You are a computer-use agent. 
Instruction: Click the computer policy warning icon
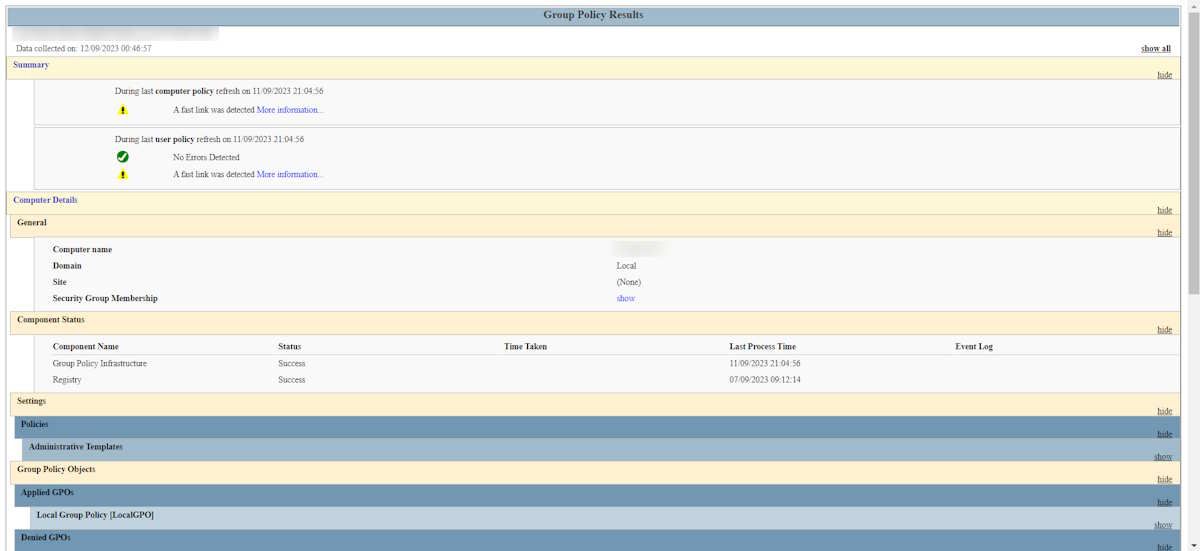[x=123, y=110]
